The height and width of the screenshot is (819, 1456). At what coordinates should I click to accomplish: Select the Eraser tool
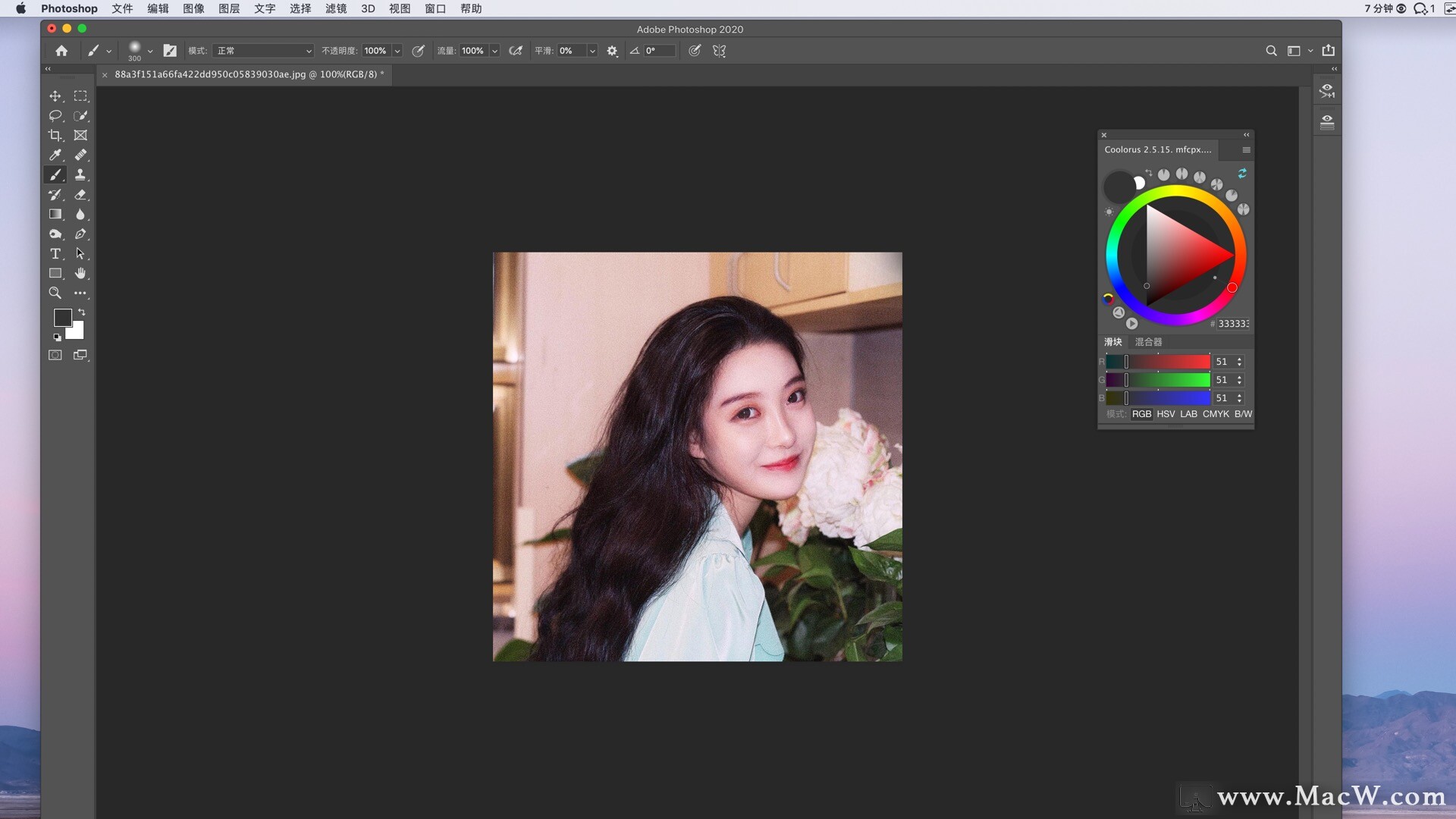(80, 195)
